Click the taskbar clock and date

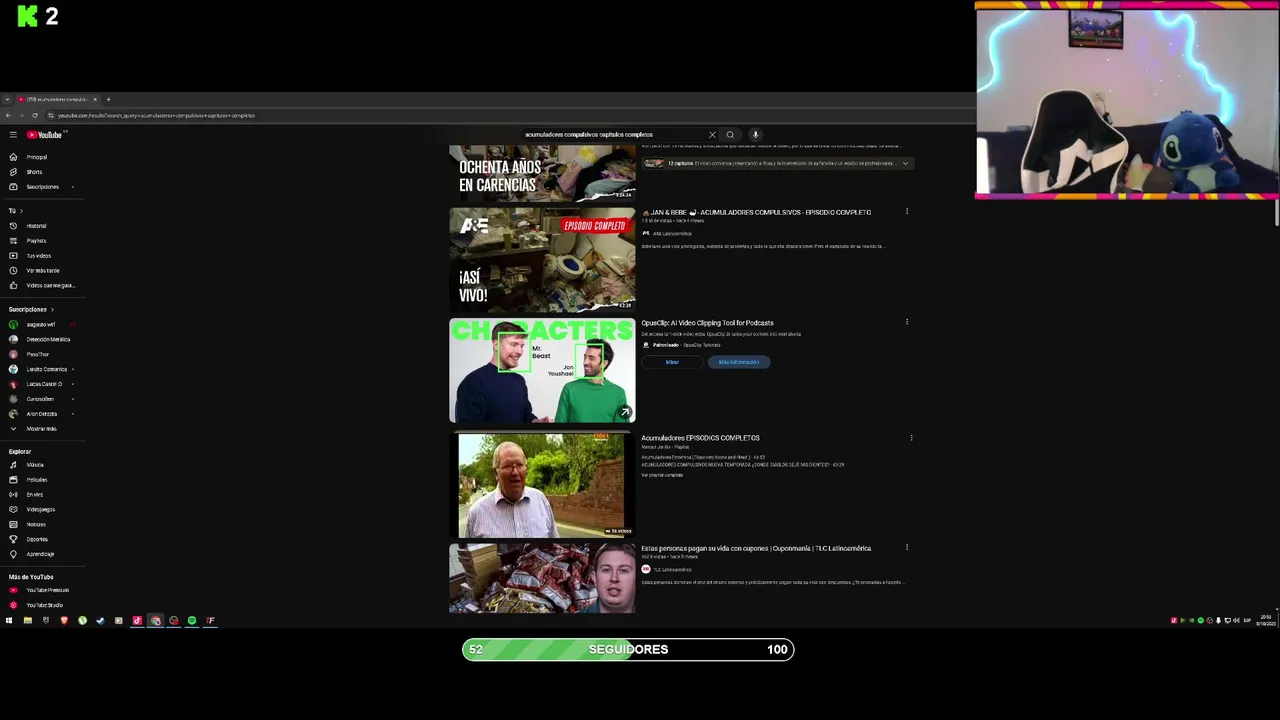pyautogui.click(x=1267, y=621)
